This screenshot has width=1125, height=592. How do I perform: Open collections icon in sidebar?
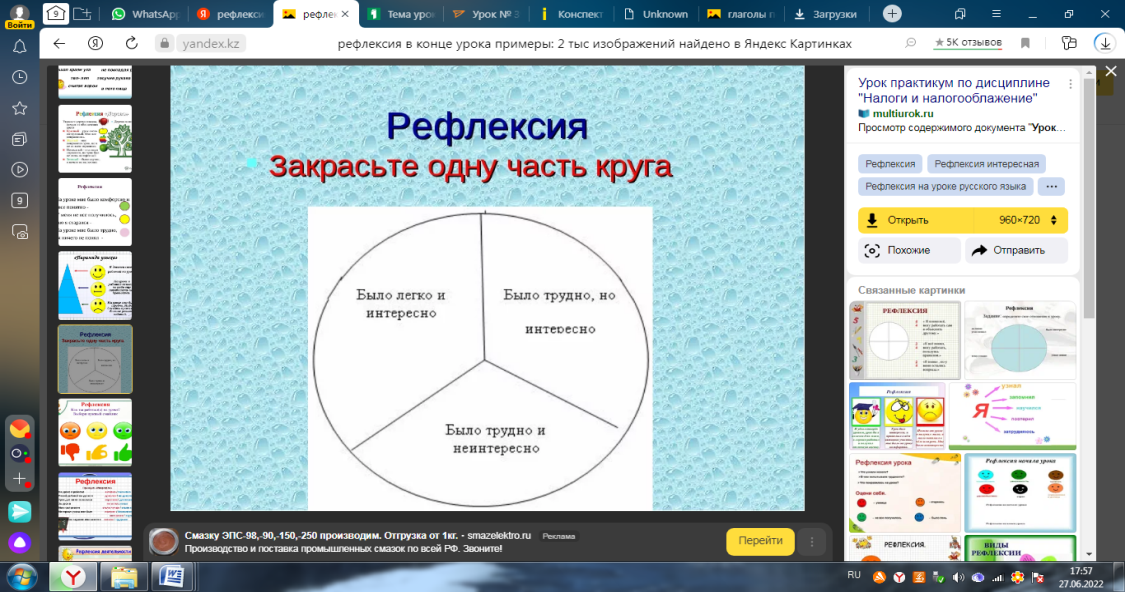pyautogui.click(x=19, y=139)
